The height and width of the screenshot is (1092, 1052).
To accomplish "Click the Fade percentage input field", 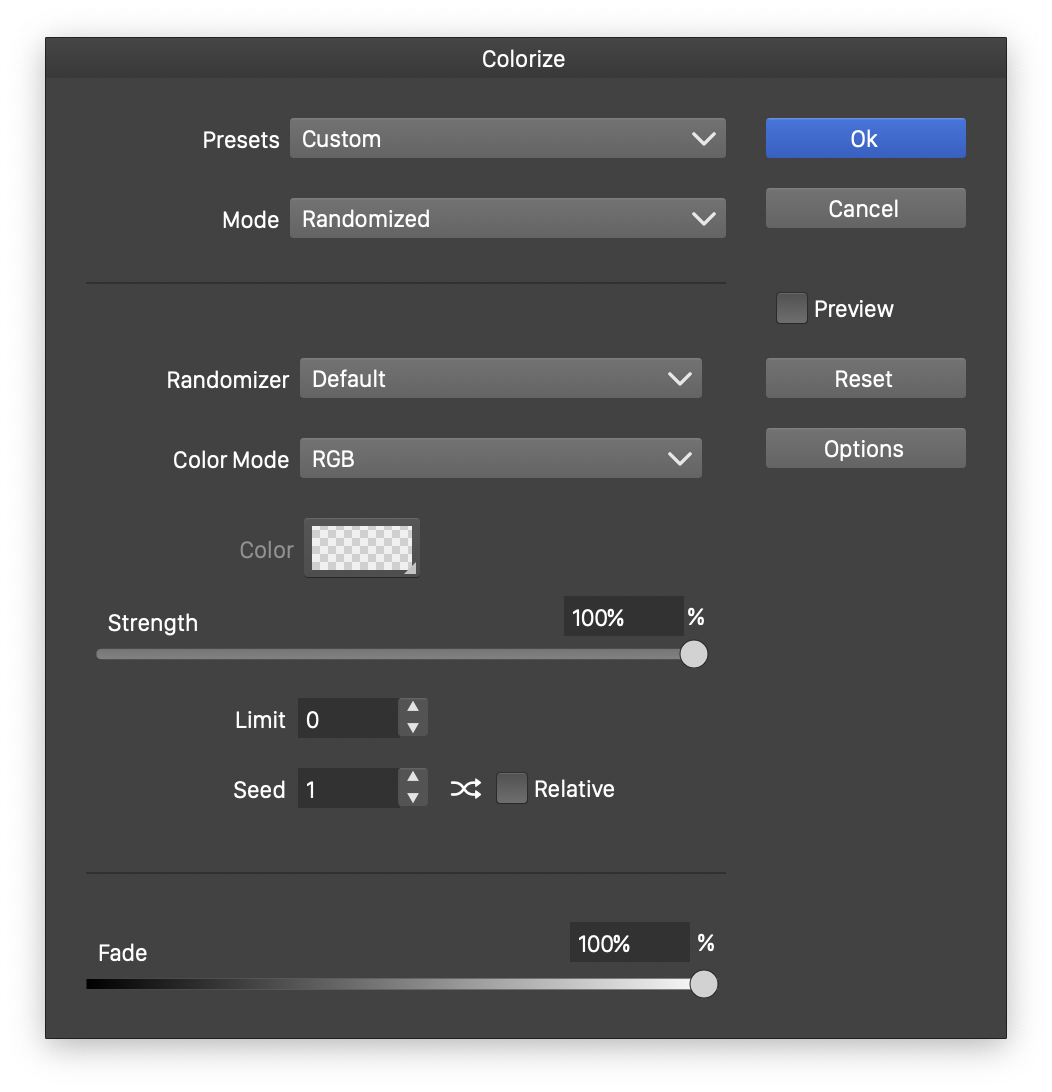I will [628, 943].
